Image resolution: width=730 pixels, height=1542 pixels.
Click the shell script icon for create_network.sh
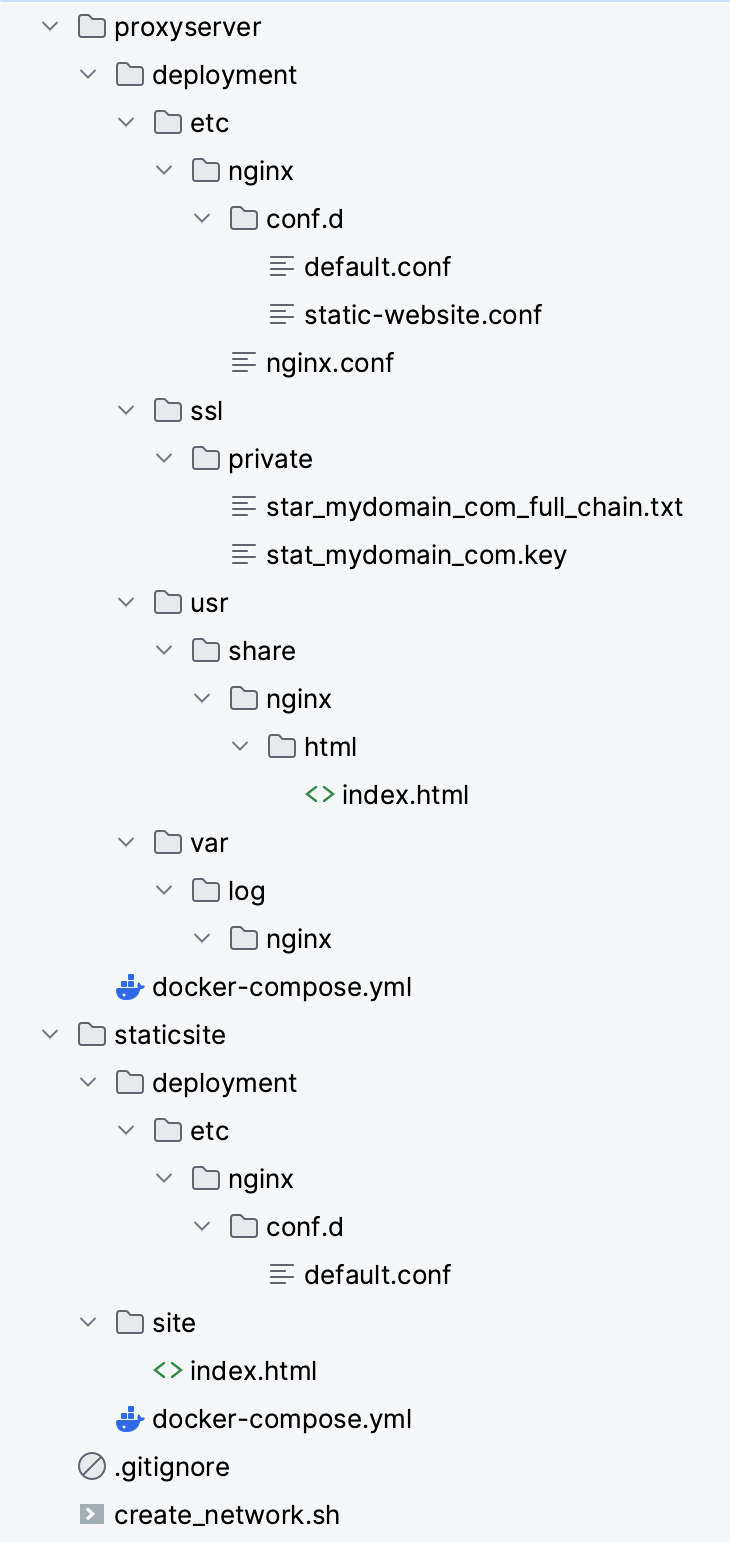click(92, 1515)
